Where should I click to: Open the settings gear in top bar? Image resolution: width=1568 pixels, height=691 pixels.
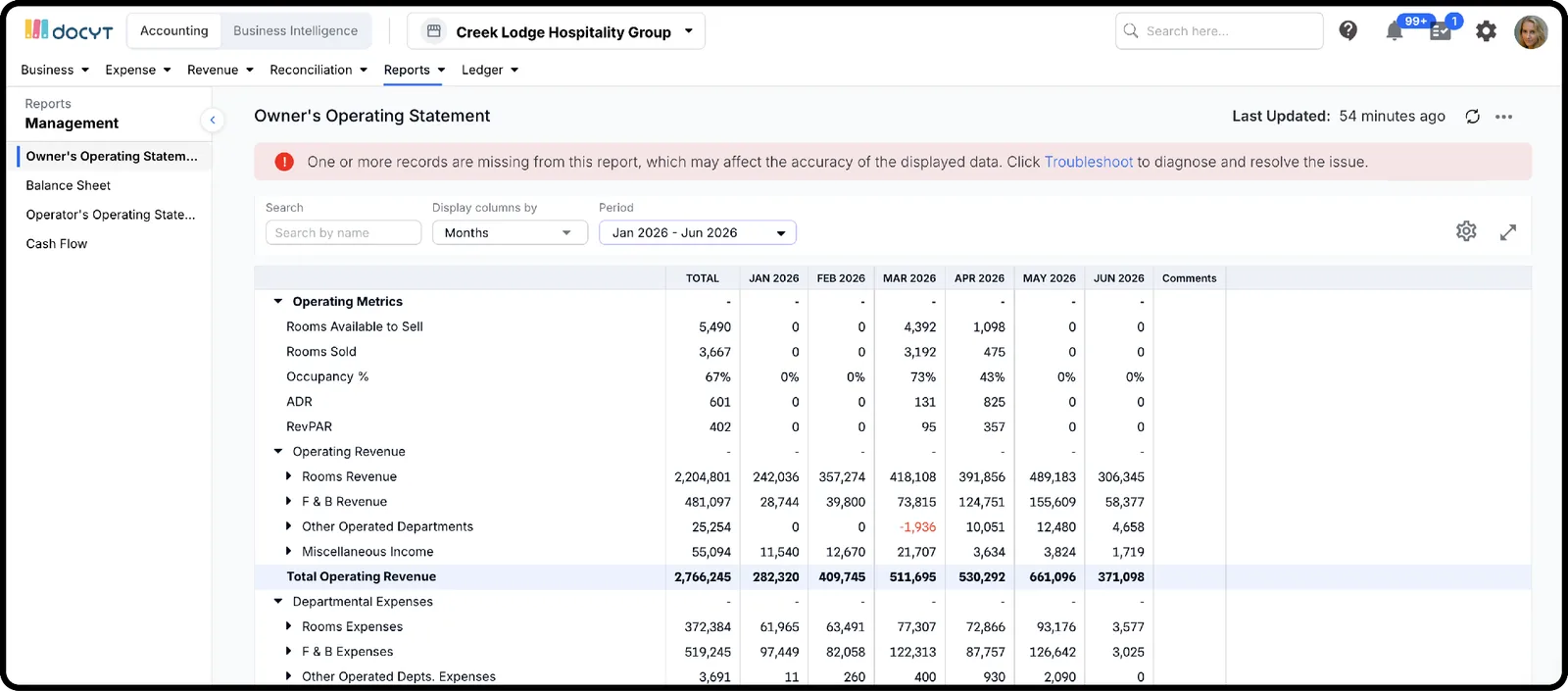tap(1487, 31)
